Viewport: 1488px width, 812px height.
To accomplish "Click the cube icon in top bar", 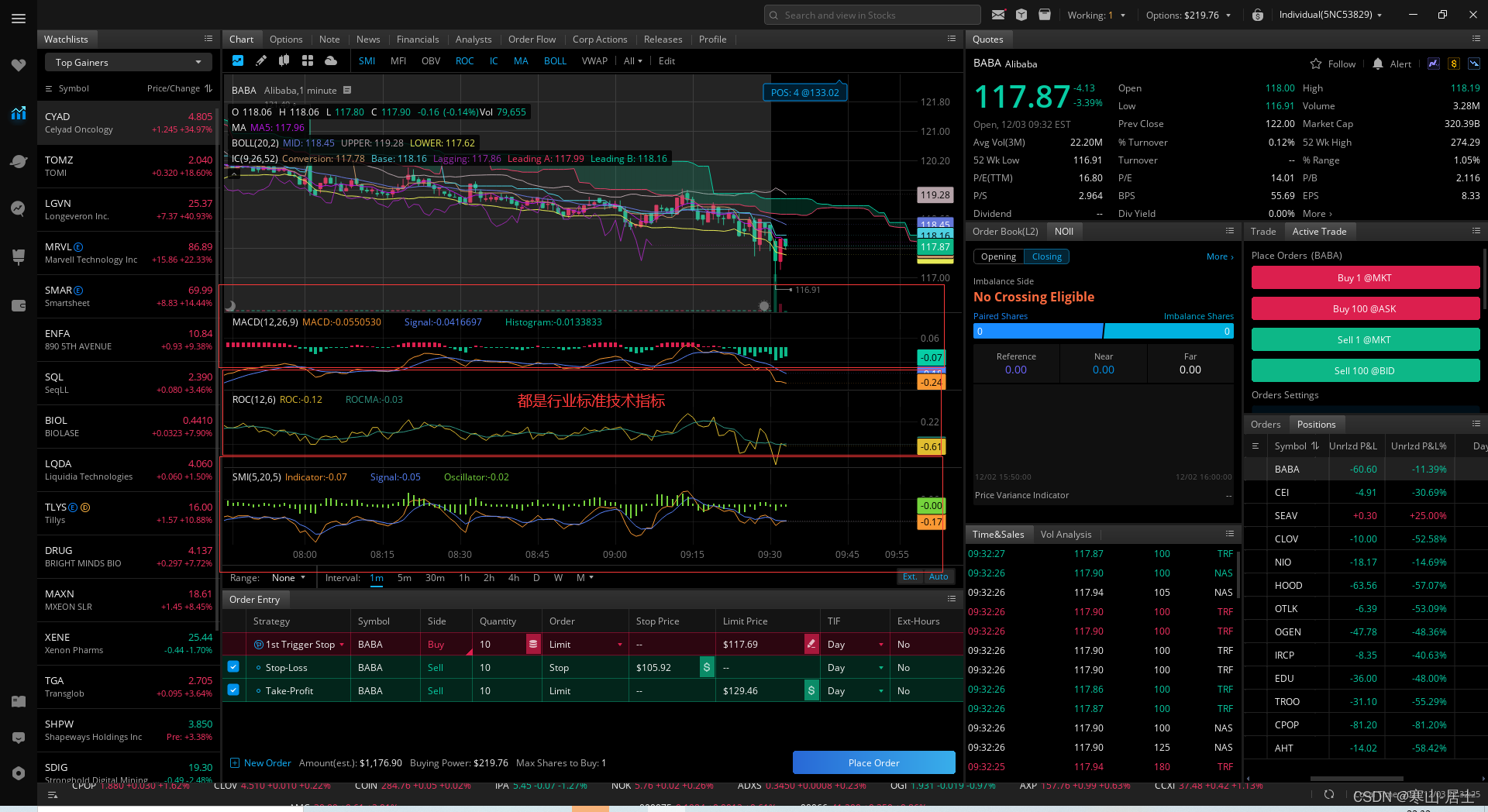I will (1021, 15).
